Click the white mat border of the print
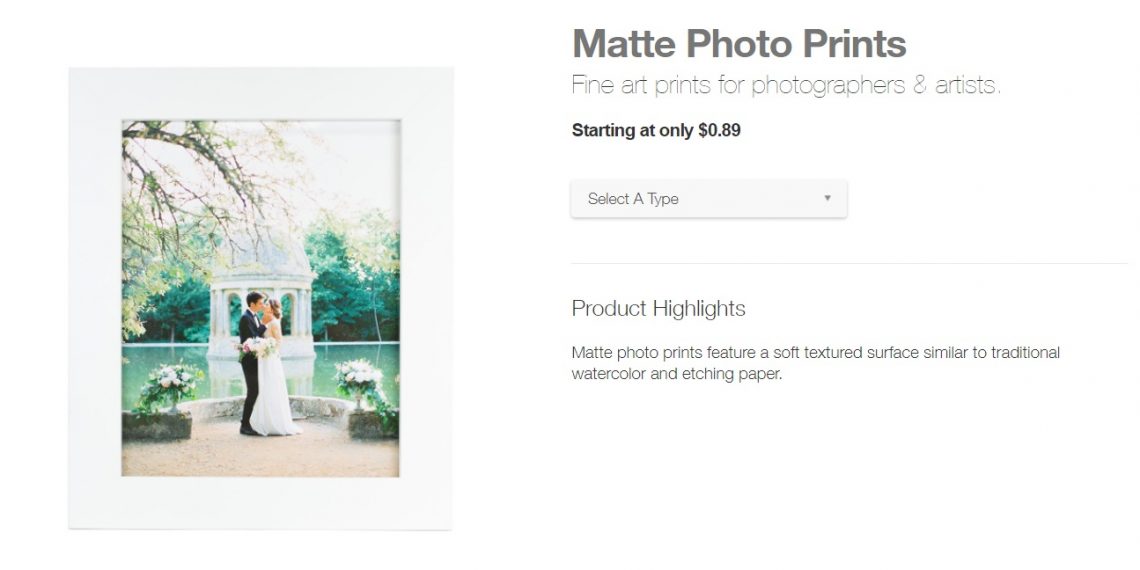 click(x=95, y=300)
